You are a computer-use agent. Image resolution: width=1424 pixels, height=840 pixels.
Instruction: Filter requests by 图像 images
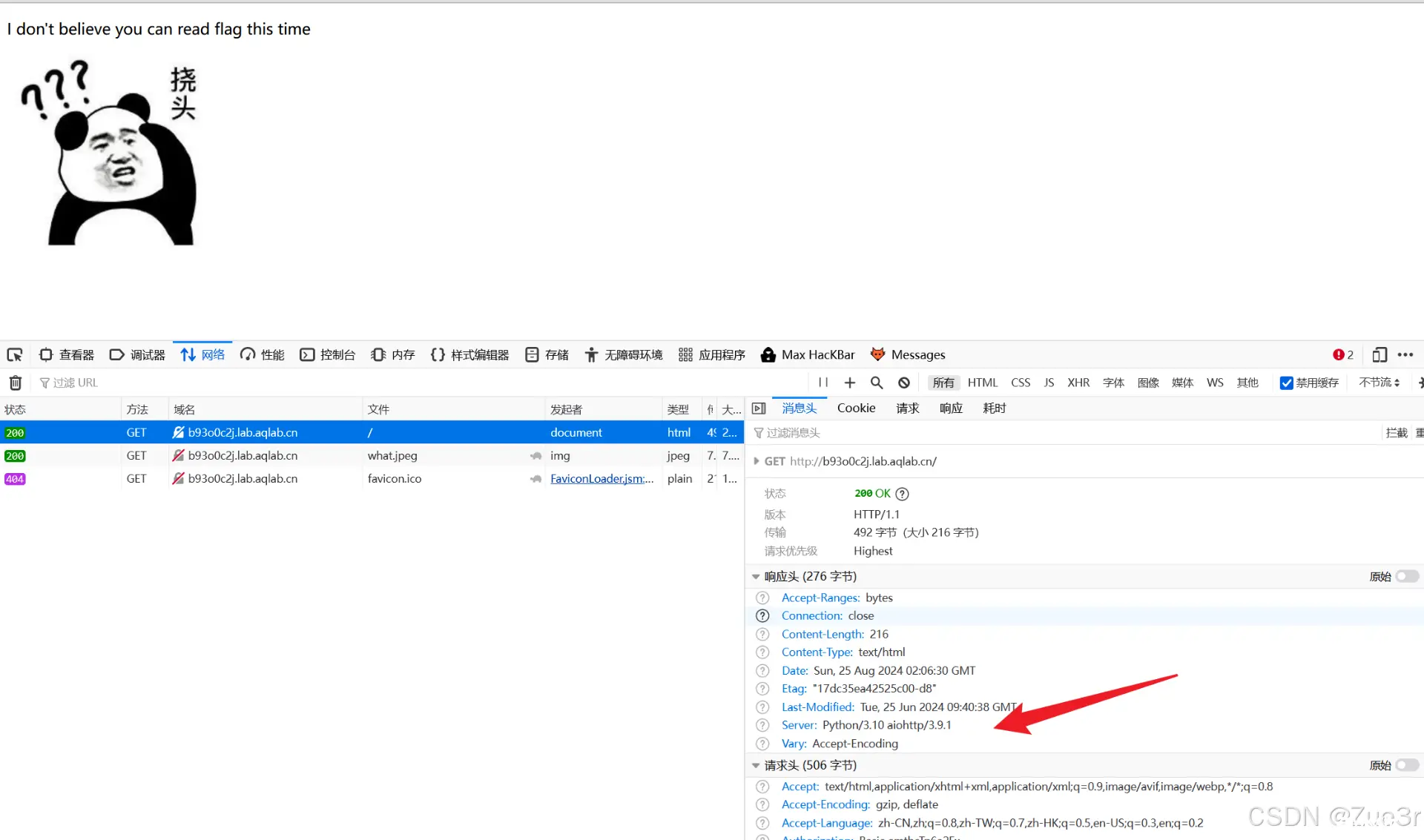coord(1148,383)
